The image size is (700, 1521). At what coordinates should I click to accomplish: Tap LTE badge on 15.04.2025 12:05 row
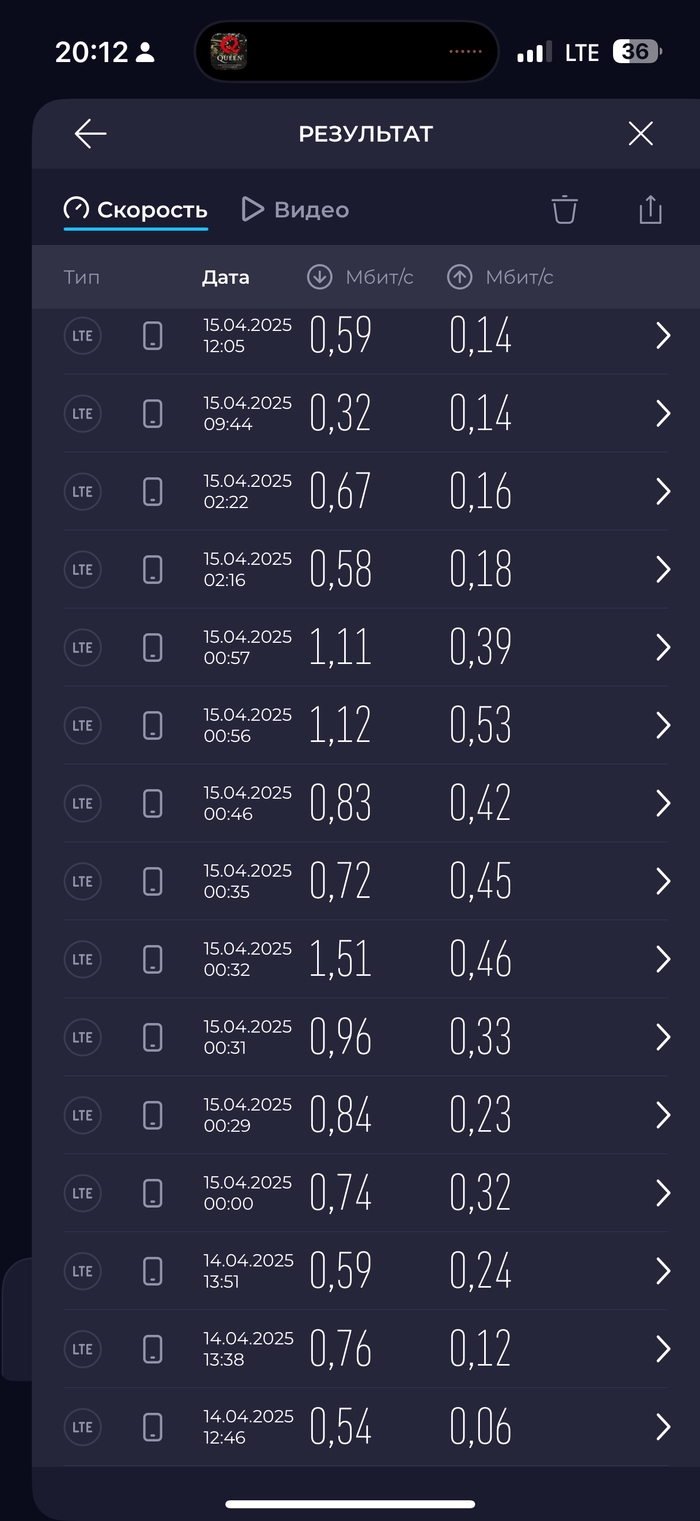(83, 336)
